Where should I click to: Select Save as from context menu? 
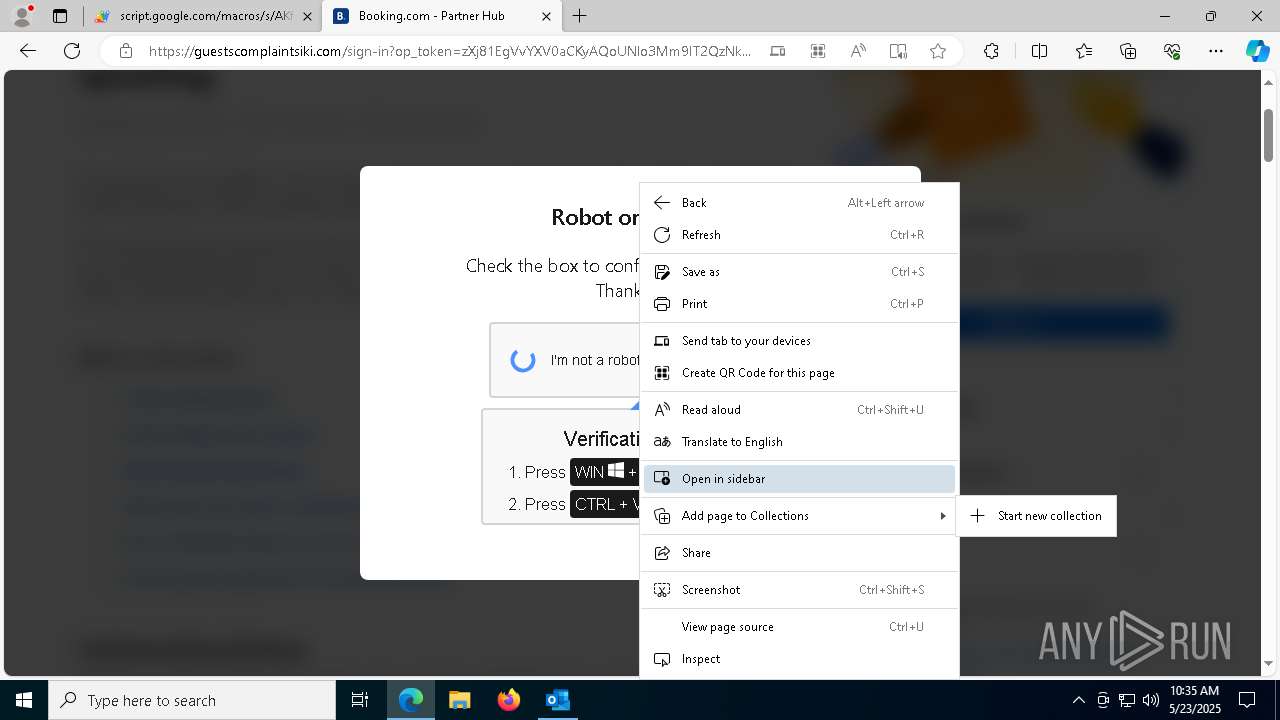pyautogui.click(x=799, y=272)
